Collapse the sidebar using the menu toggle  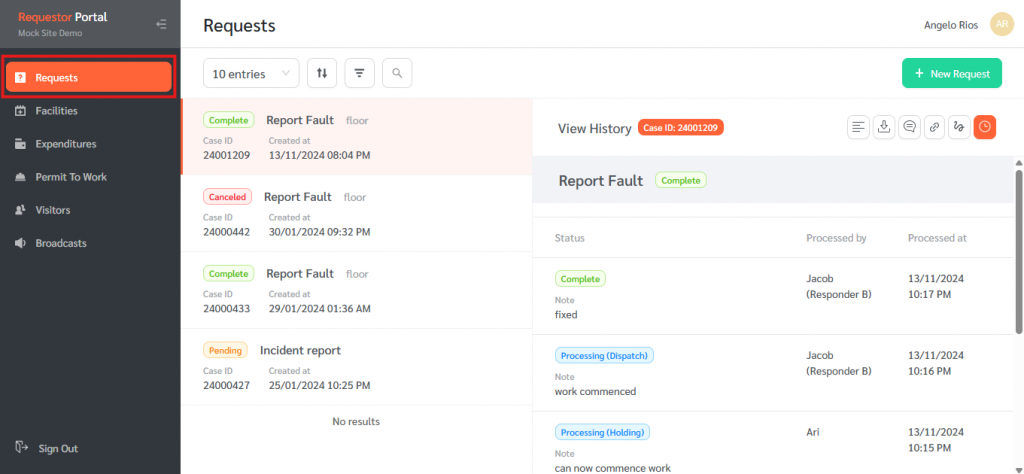tap(162, 24)
